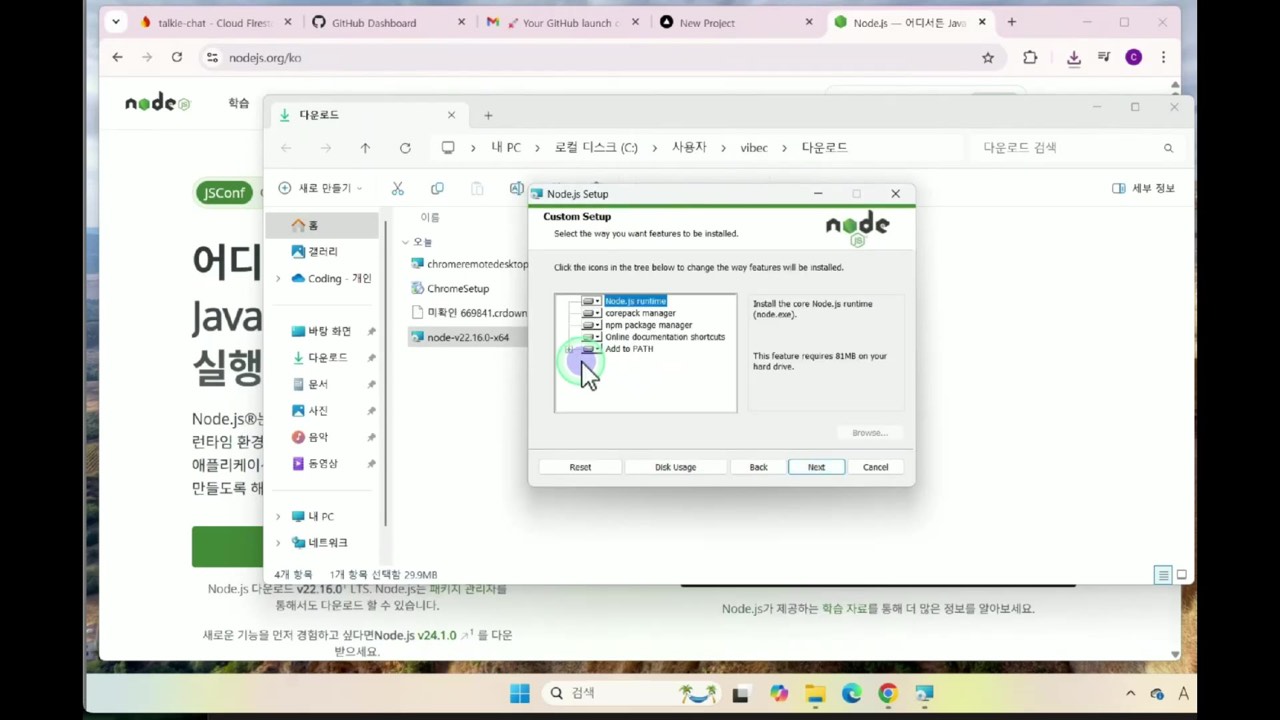Reload the nodejs.org page in Chrome
The image size is (1280, 720).
point(177,57)
